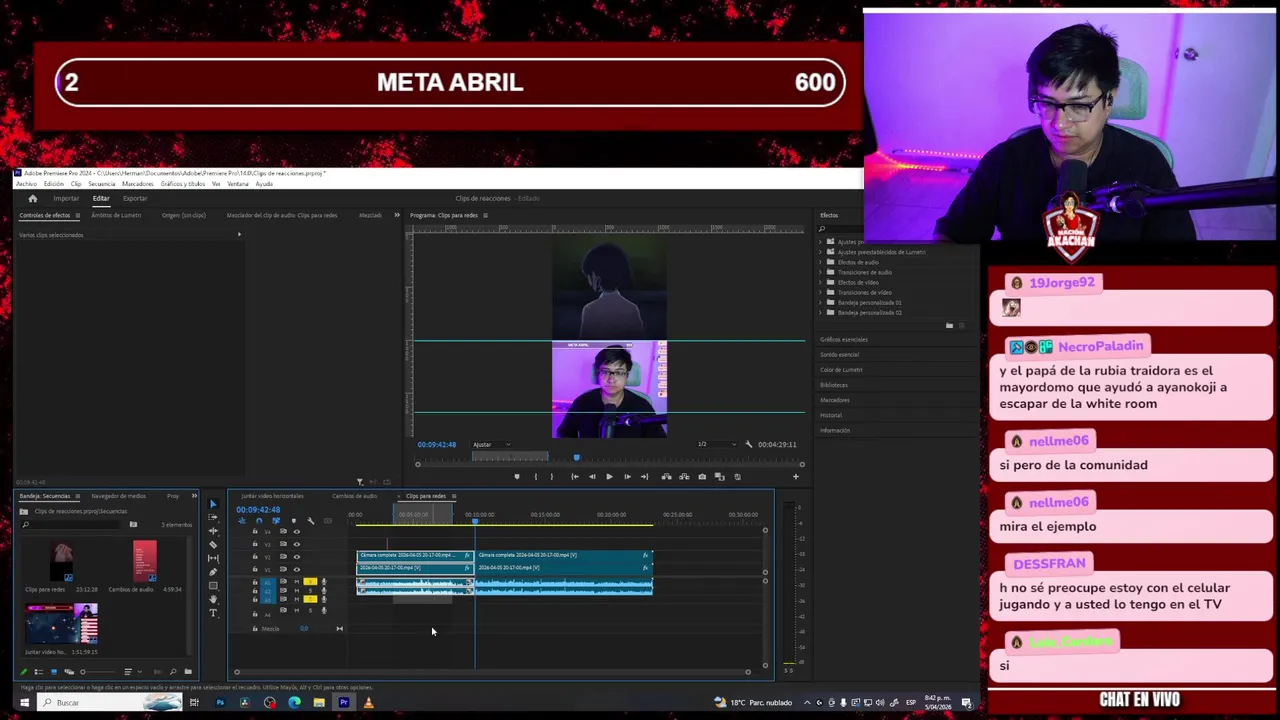Screen dimensions: 1280x720
Task: Select the Pen tool
Action: tap(213, 572)
